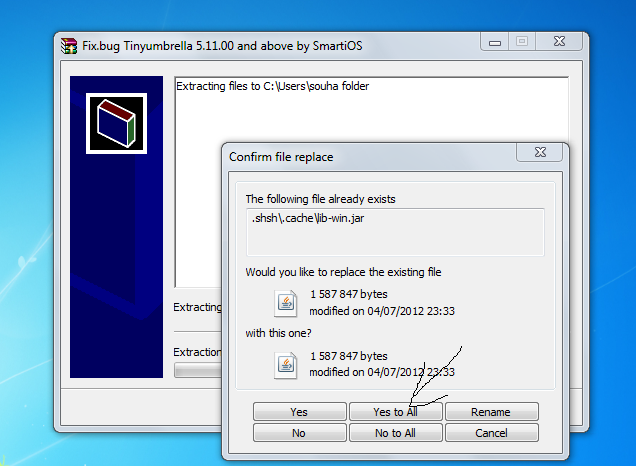Click the No button
Screen dimensions: 636x466
(x=299, y=433)
